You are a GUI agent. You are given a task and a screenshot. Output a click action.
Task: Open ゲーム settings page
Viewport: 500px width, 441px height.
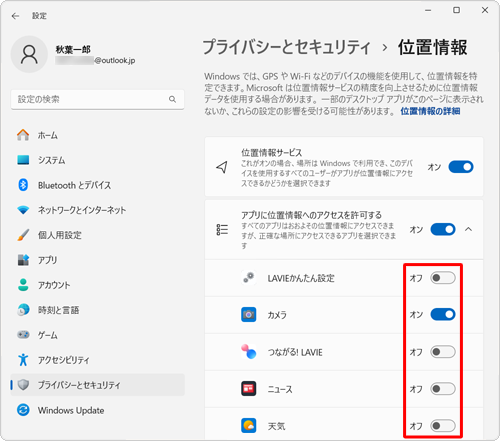(97, 335)
